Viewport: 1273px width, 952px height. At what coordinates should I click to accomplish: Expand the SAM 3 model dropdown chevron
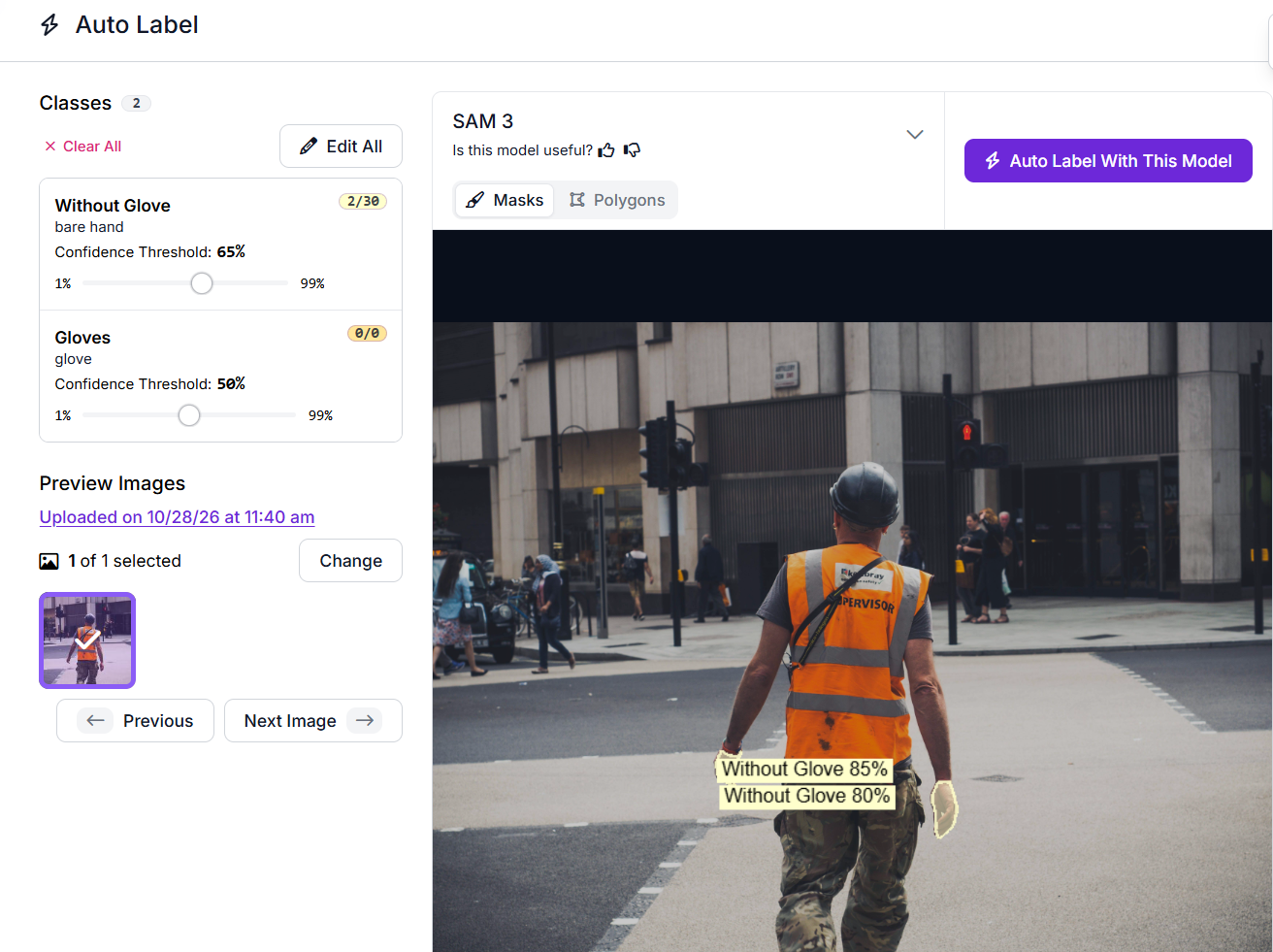coord(914,134)
